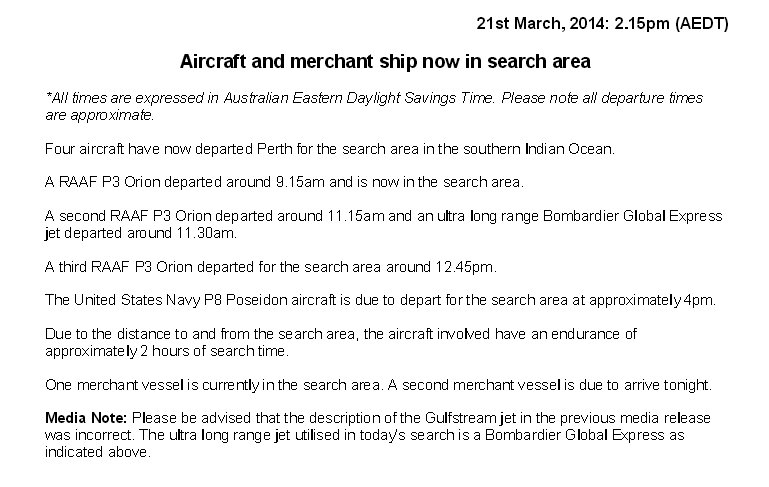This screenshot has width=769, height=487.
Task: Click the text 12.45pm
Action: pyautogui.click(x=465, y=267)
